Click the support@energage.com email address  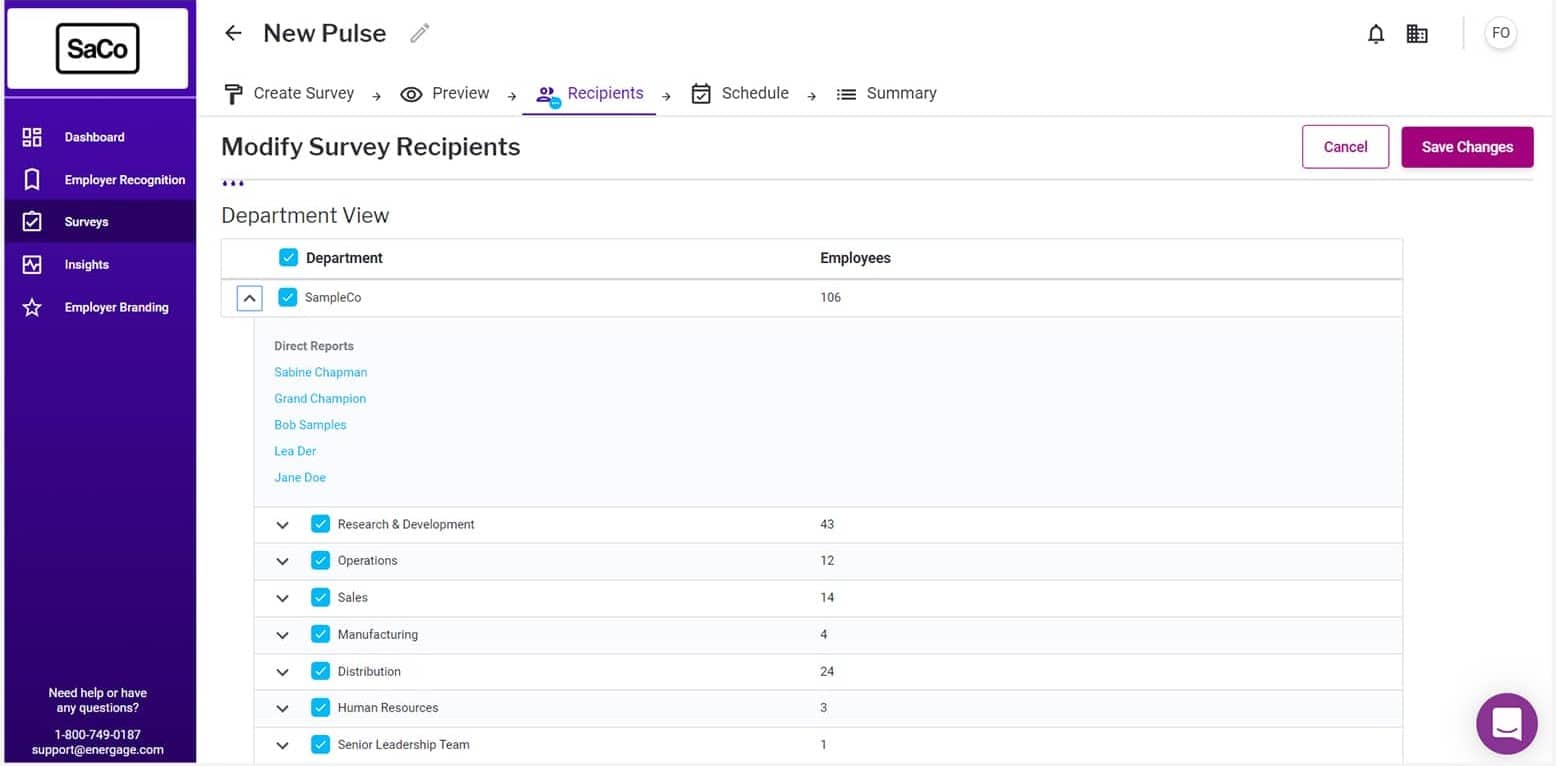[97, 750]
